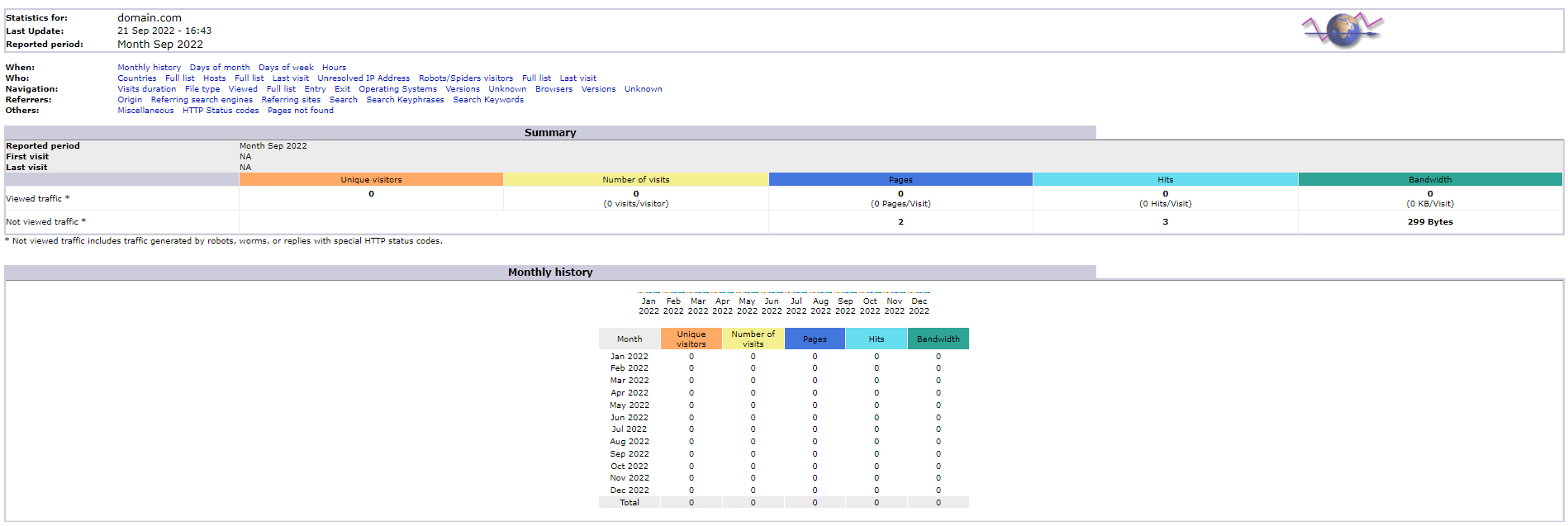Screen dimensions: 1568x526
Task: Show Search Keyphrases report
Action: click(x=405, y=100)
